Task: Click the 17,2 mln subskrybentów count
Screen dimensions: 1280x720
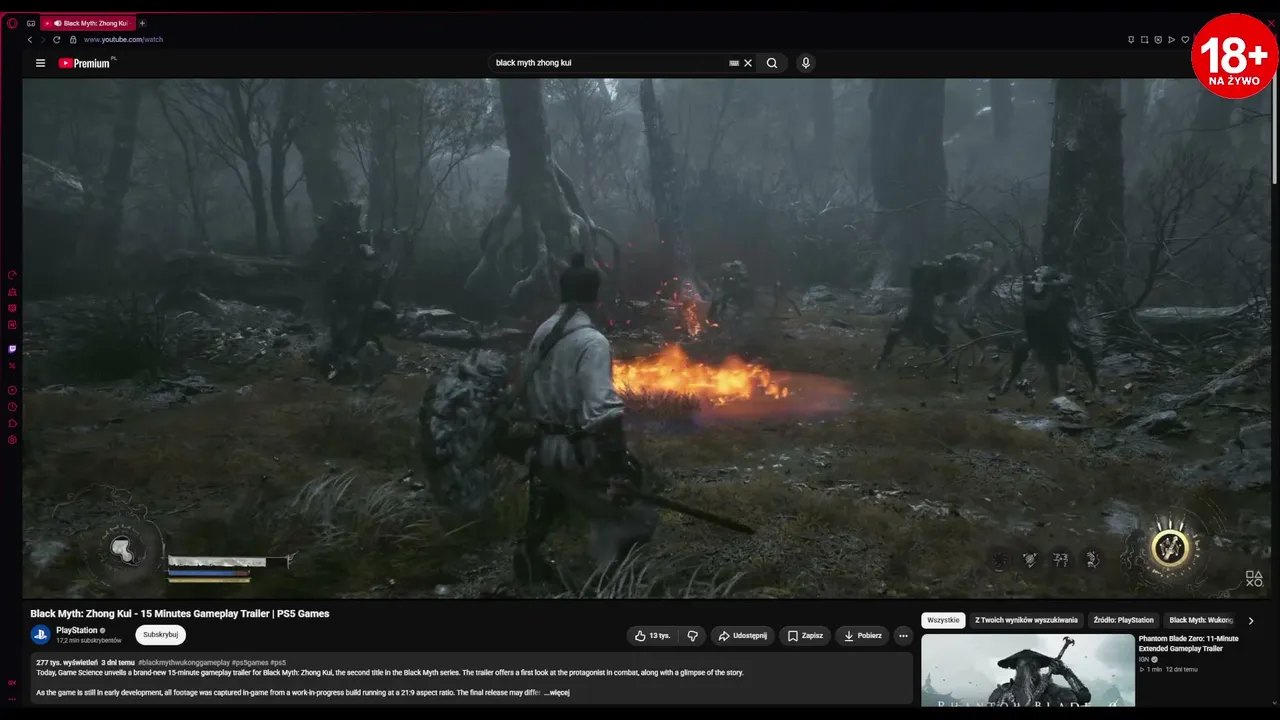Action: pos(89,641)
